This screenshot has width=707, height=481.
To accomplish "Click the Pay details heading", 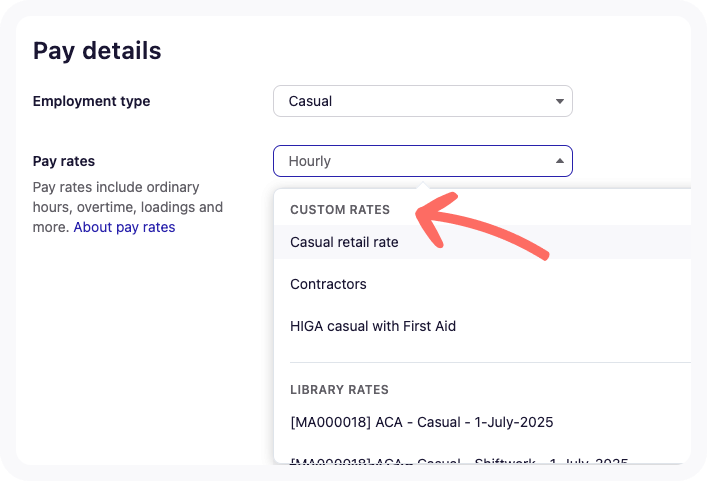I will click(x=97, y=50).
